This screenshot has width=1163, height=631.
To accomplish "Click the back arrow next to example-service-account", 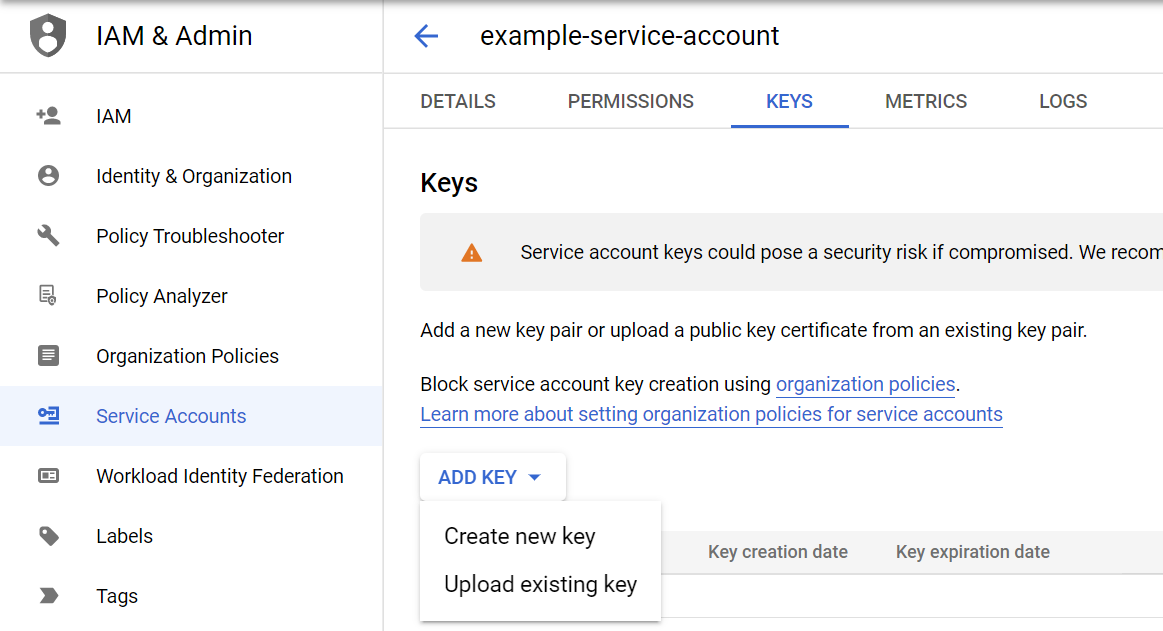I will (x=426, y=36).
